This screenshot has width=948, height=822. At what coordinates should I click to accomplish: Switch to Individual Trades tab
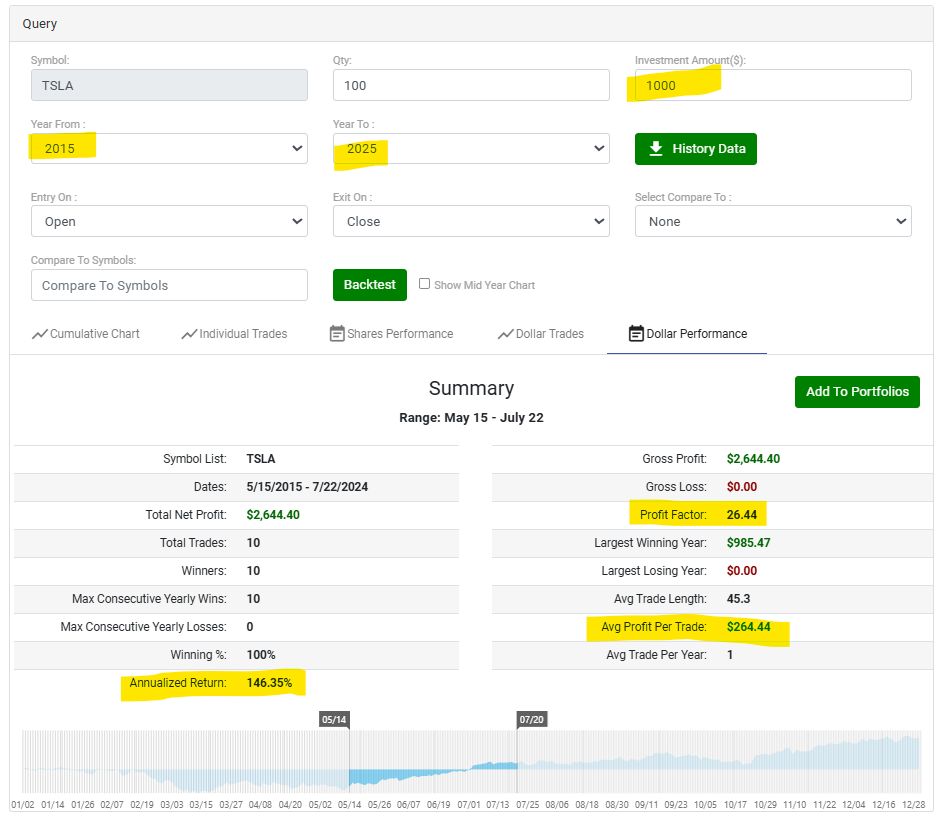[x=235, y=334]
